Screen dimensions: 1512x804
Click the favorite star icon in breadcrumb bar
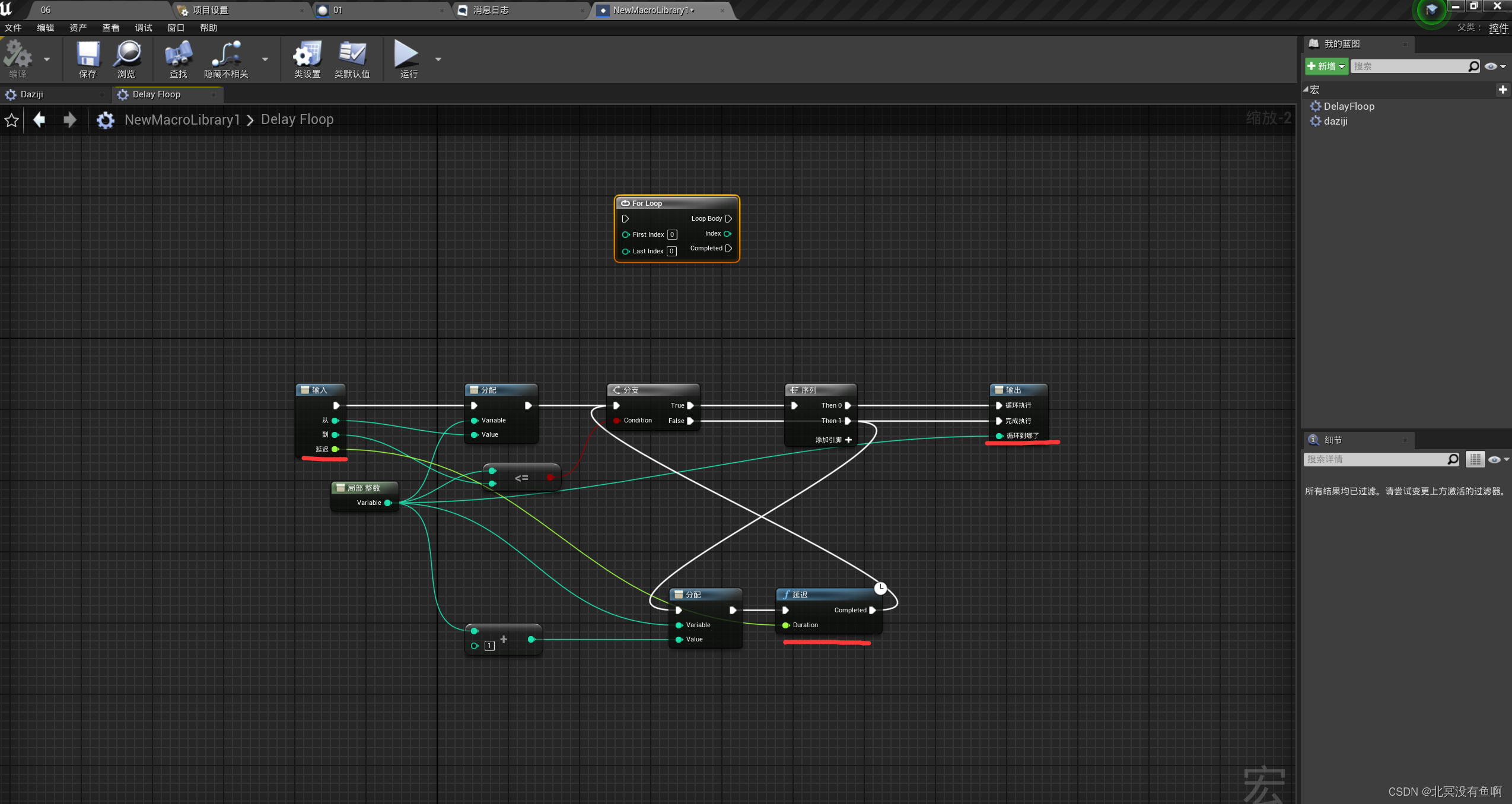tap(11, 120)
